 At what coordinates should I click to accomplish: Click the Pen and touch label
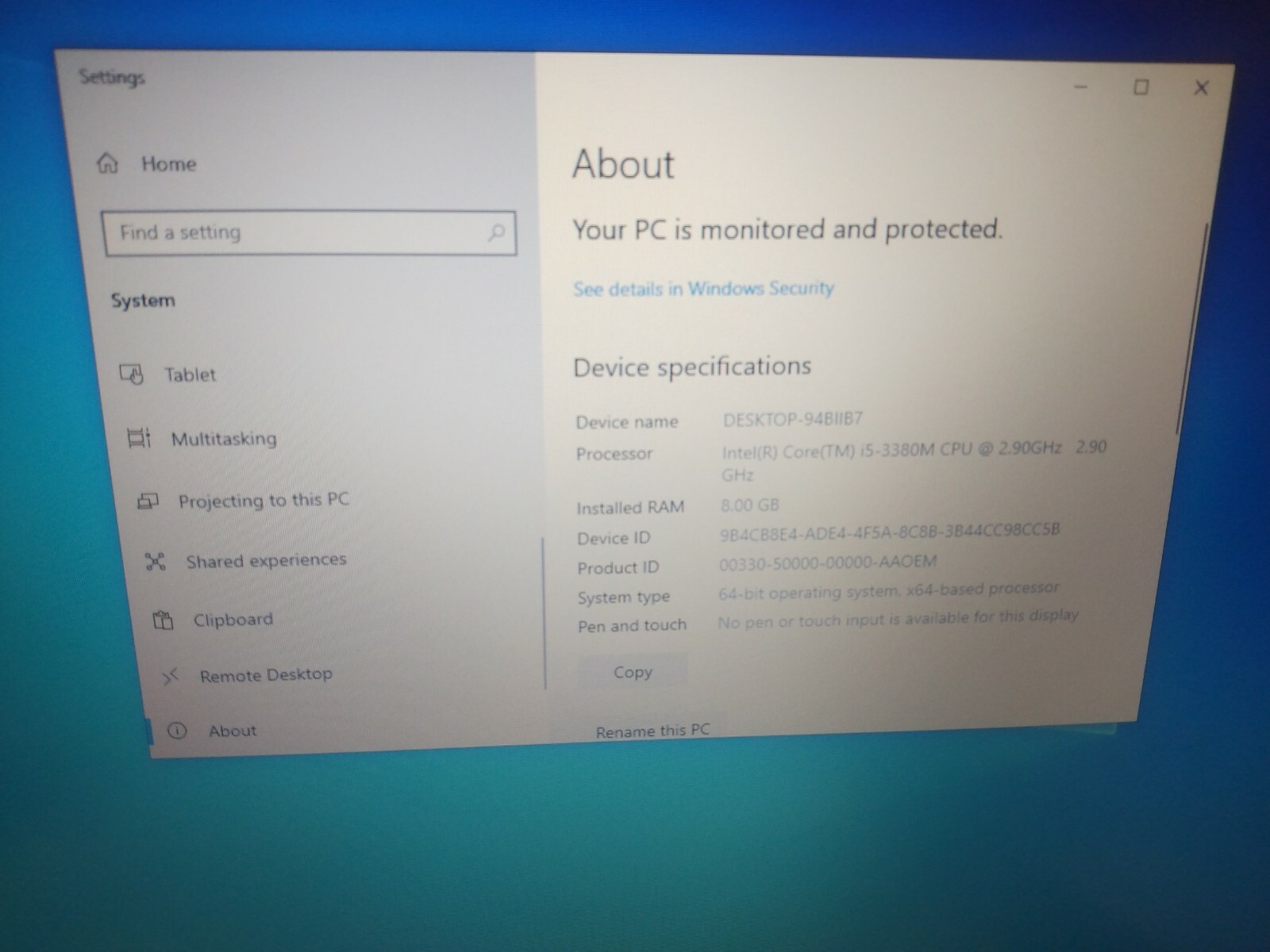click(632, 626)
